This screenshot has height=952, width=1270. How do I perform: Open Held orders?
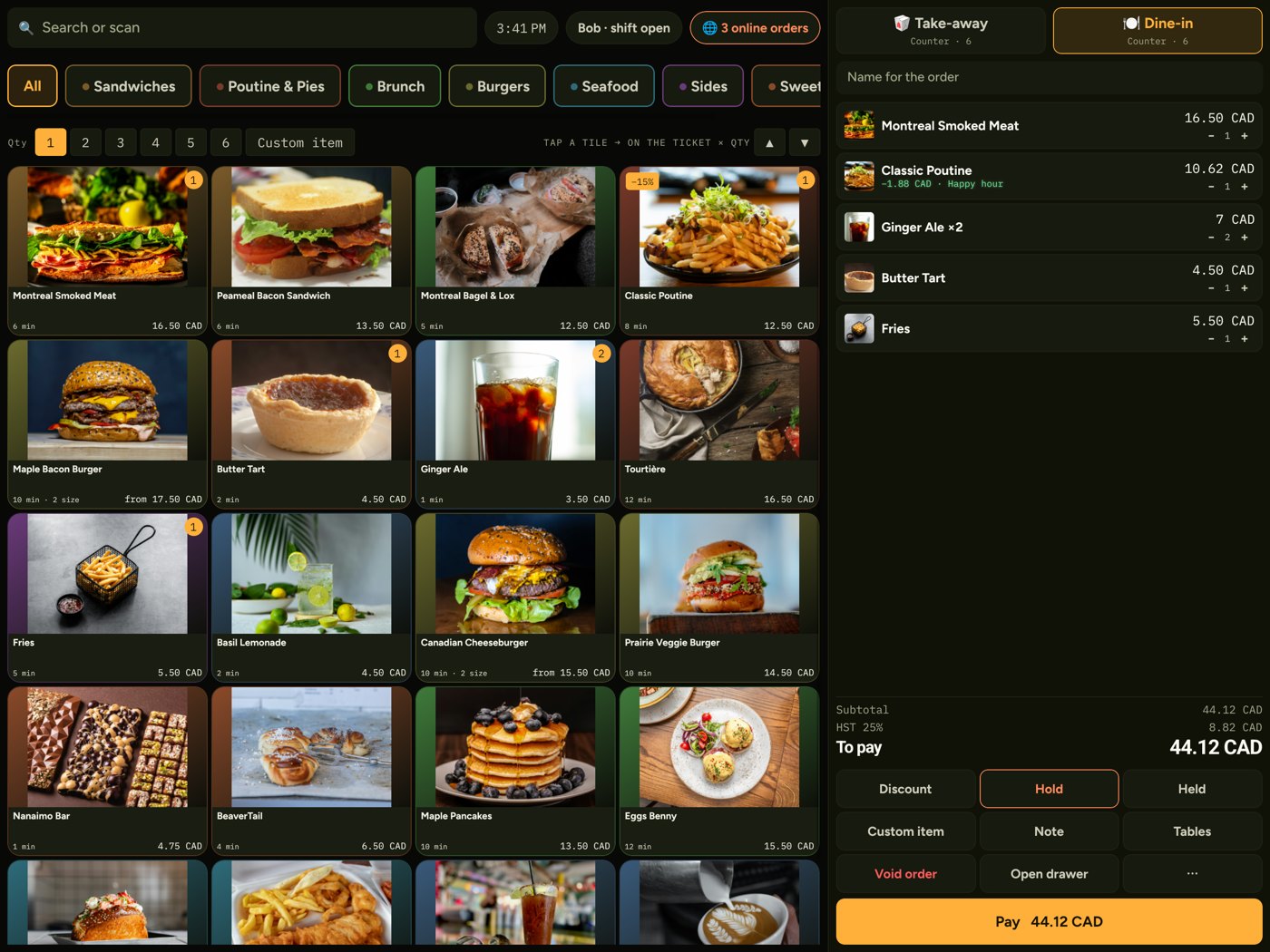coord(1192,789)
